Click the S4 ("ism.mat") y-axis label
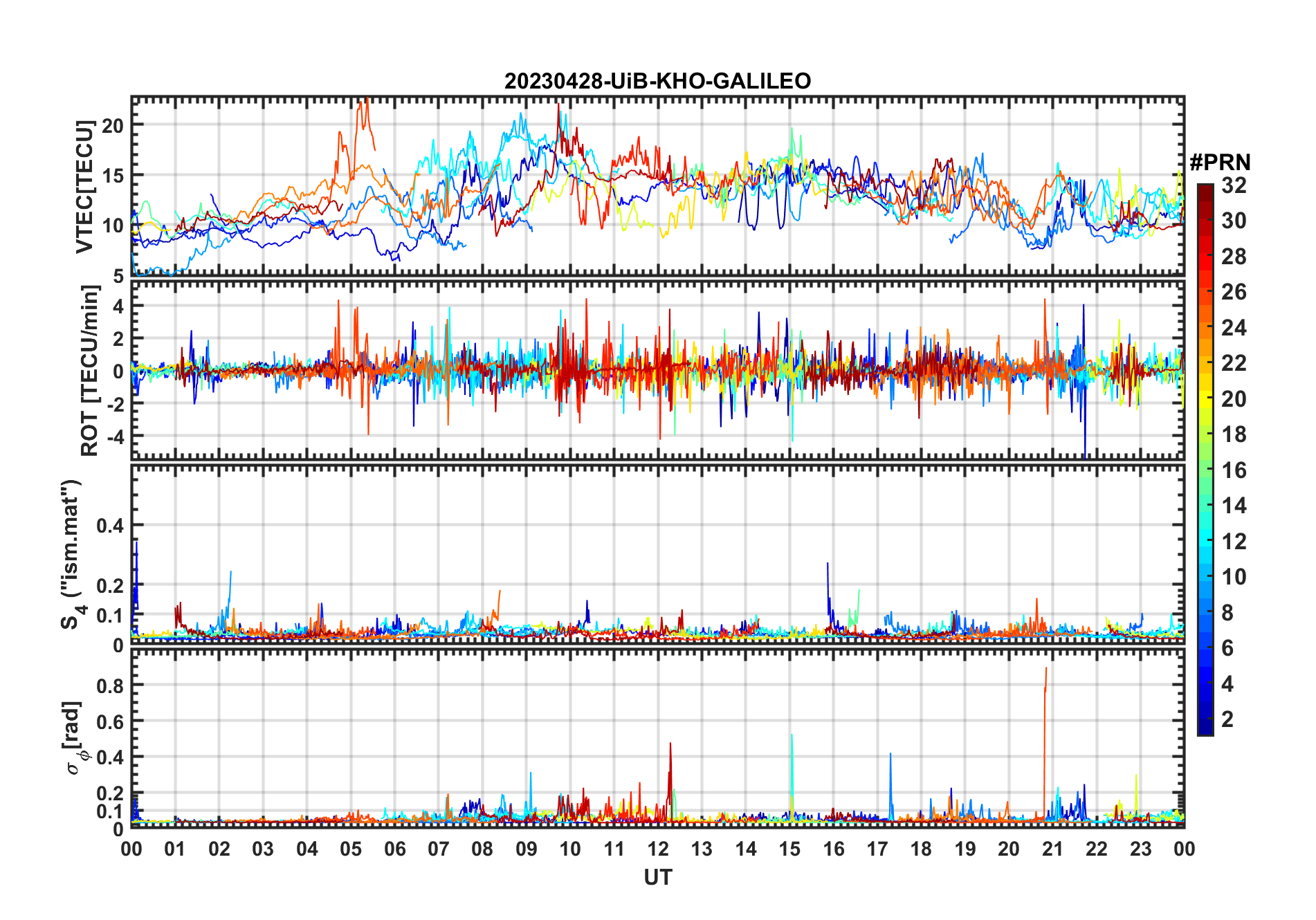 point(72,555)
